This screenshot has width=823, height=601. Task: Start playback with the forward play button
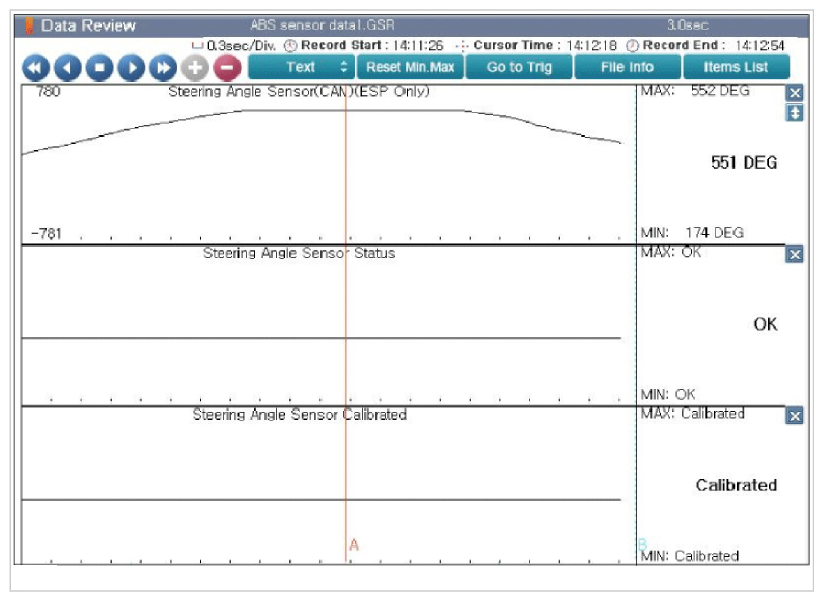coord(131,68)
